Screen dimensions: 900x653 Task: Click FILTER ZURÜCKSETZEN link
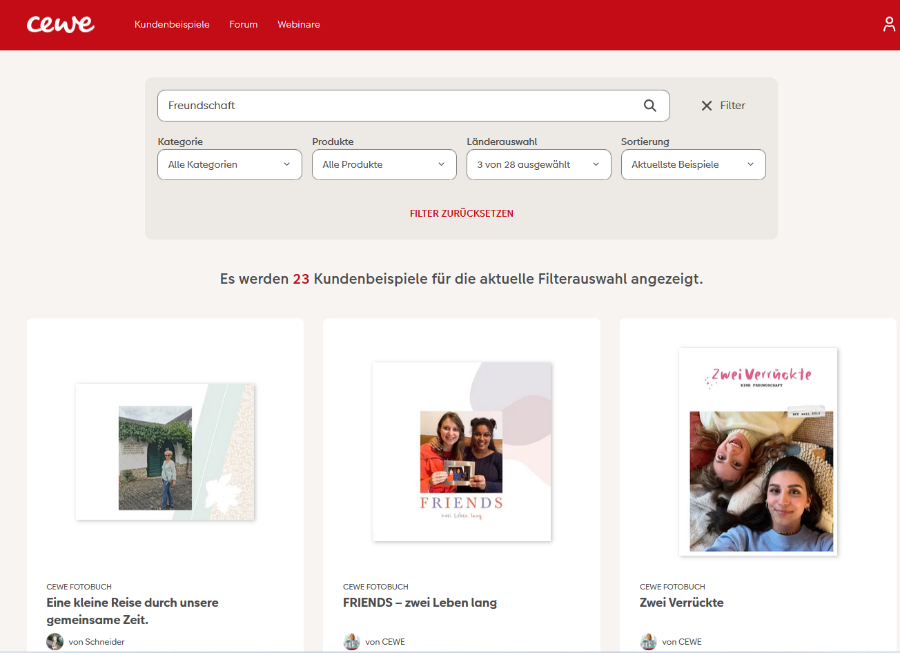[x=461, y=213]
